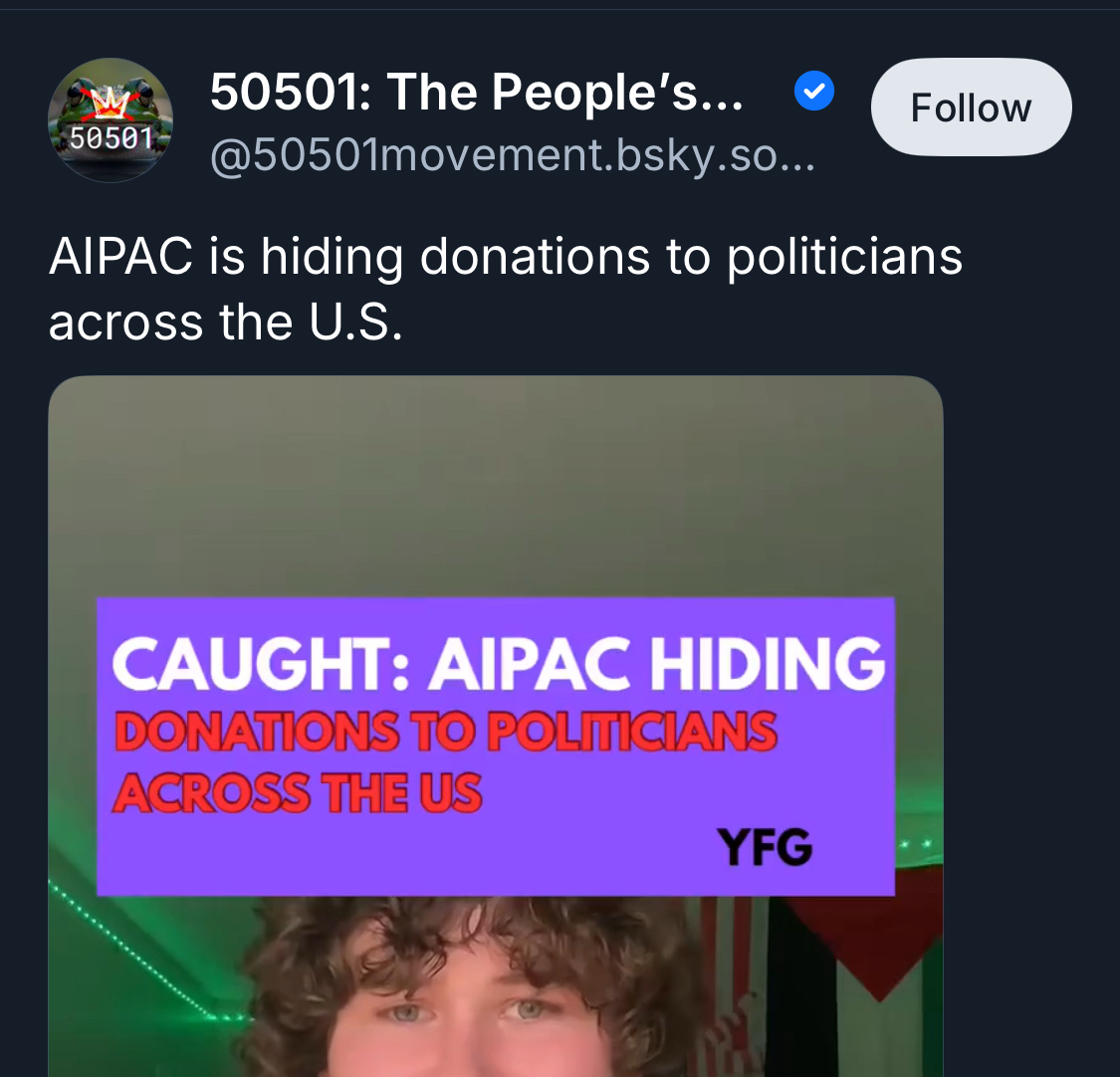This screenshot has width=1120, height=1077.
Task: Play the AIPAC video thumbnail
Action: point(496,727)
